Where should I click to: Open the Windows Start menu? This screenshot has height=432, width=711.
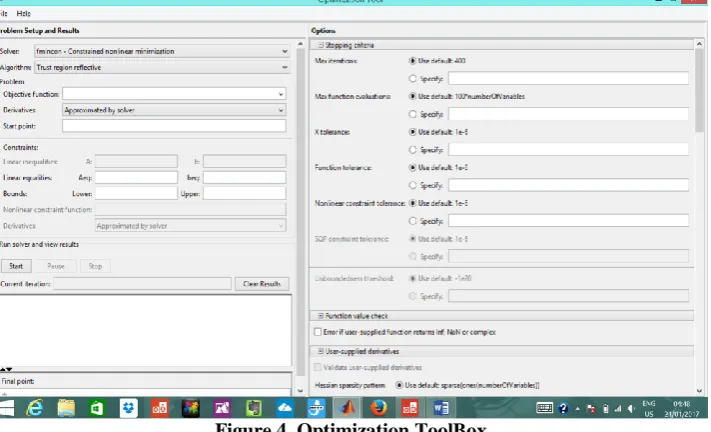(6, 408)
